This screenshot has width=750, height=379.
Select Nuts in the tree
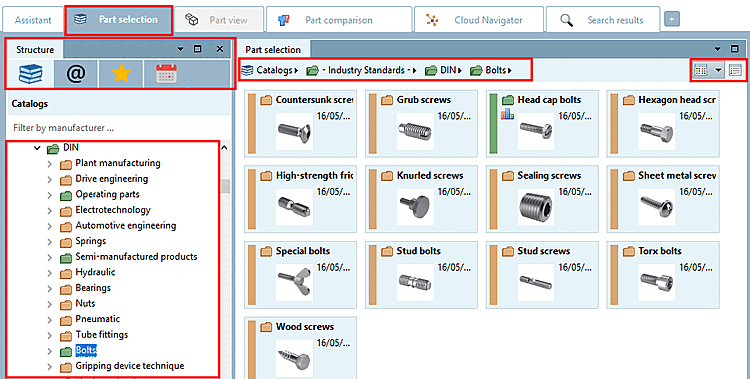click(x=85, y=303)
